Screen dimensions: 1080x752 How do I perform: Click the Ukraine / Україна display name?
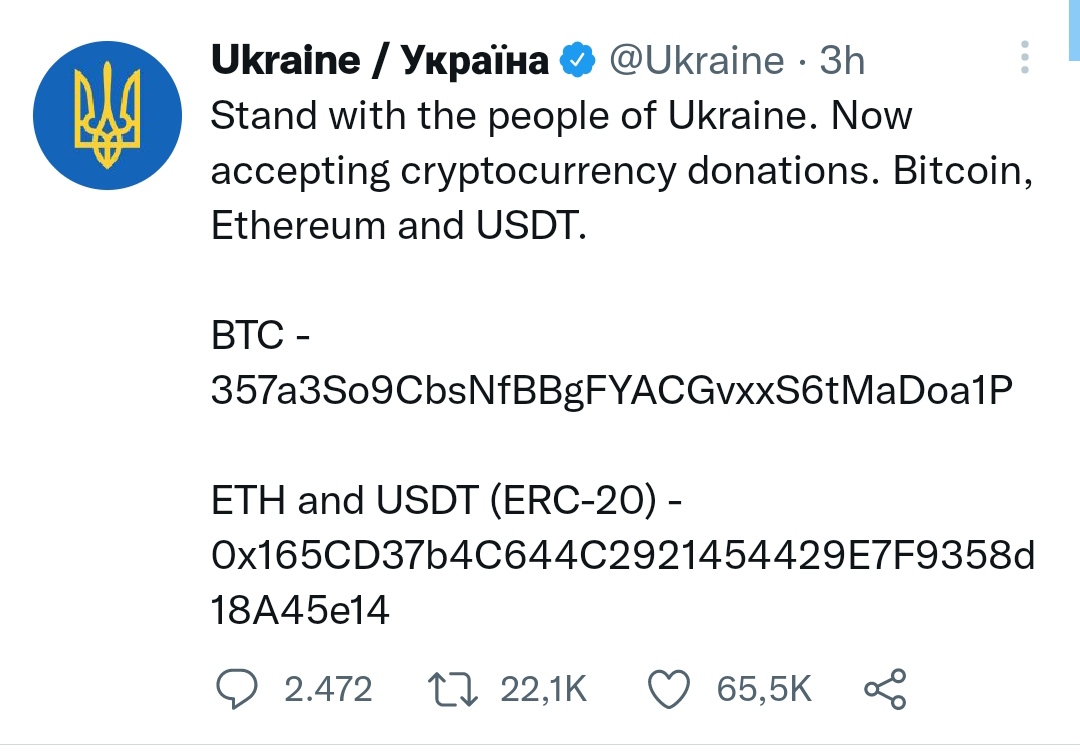click(380, 60)
